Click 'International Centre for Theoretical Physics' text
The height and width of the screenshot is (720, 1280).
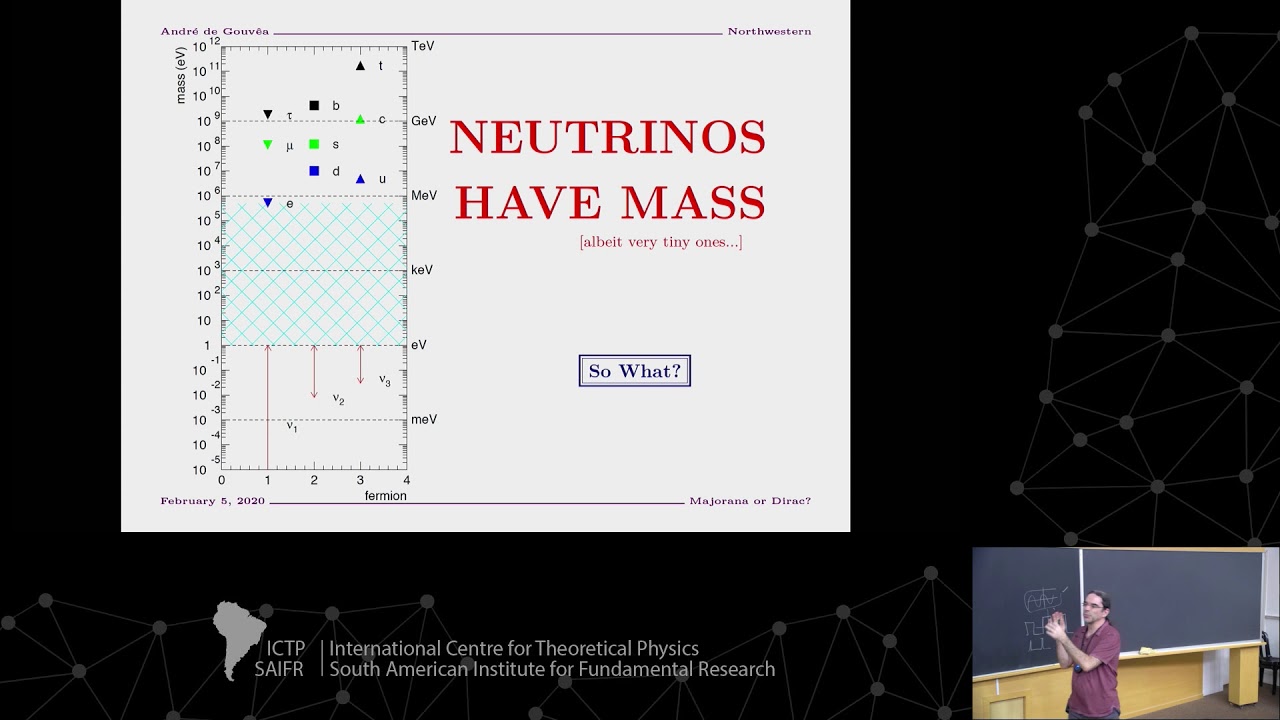[x=514, y=649]
